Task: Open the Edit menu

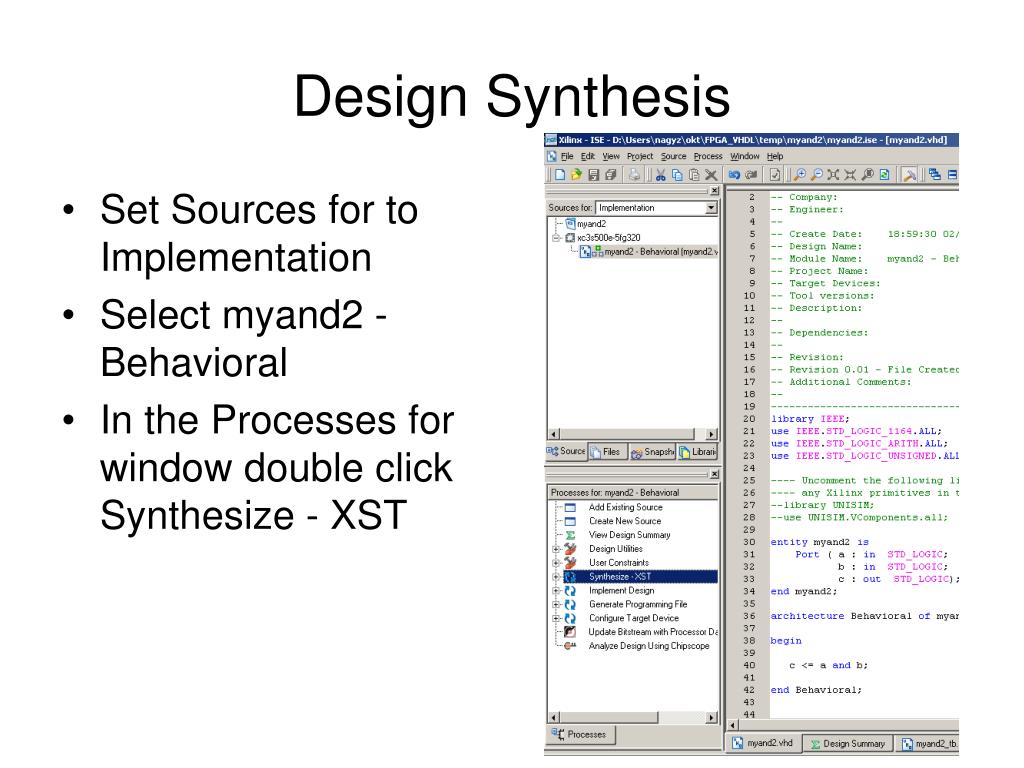Action: [588, 156]
